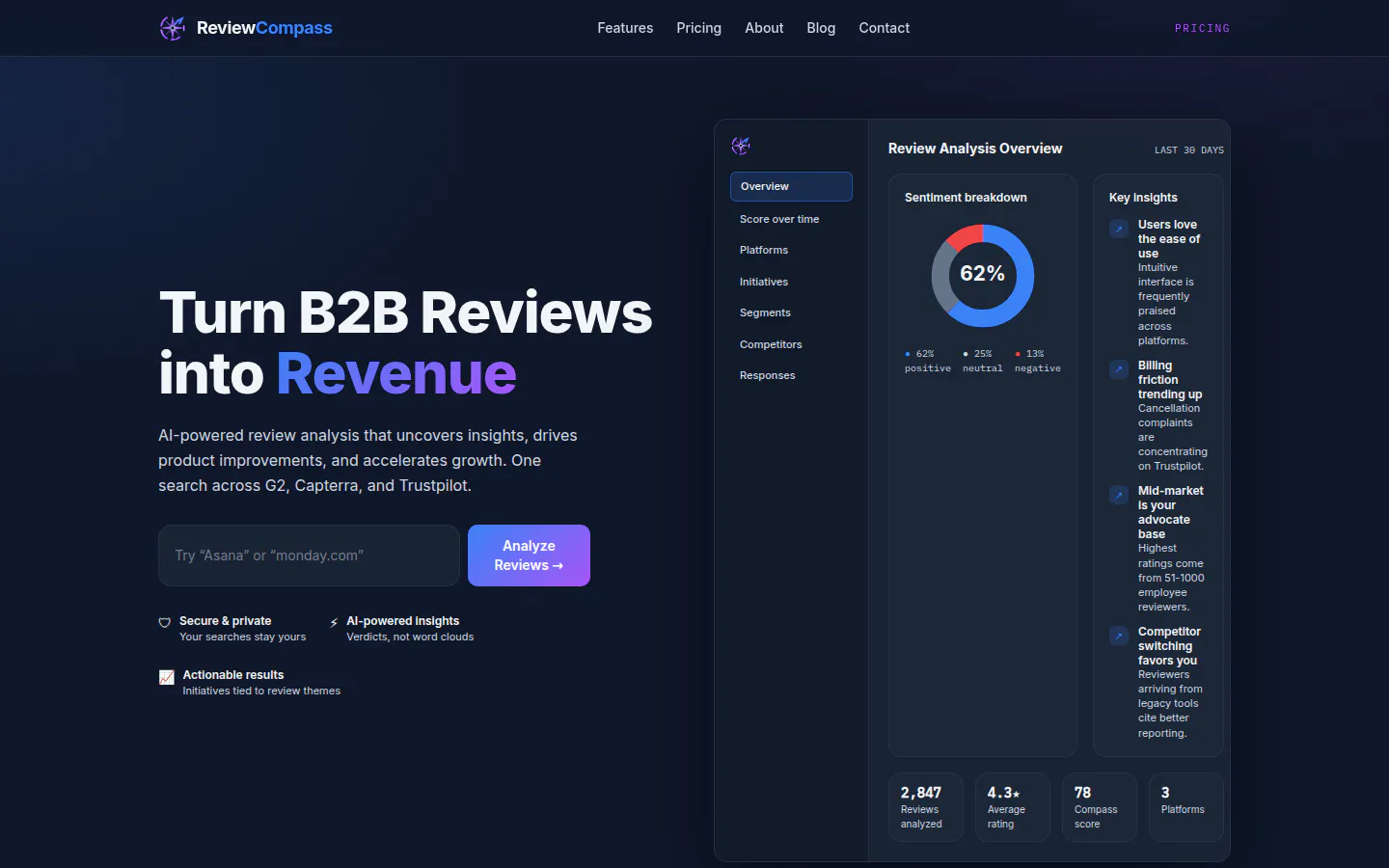This screenshot has width=1389, height=868.
Task: Click the Actionable results feature text
Action: pyautogui.click(x=261, y=683)
